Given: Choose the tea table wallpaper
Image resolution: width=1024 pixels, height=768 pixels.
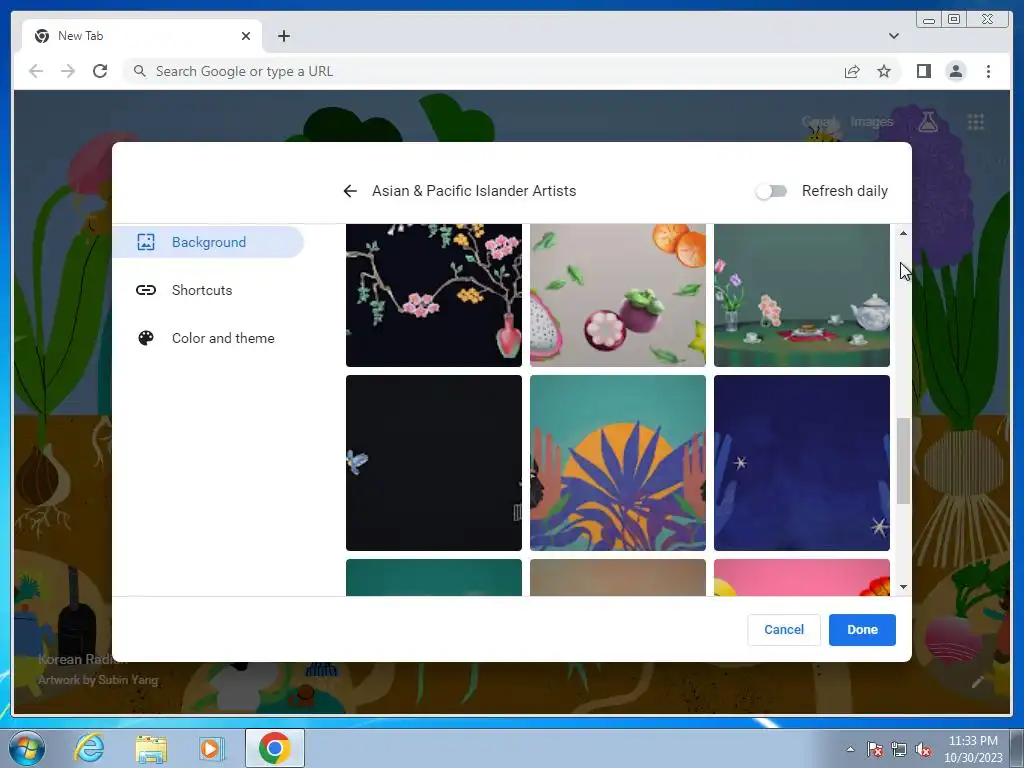Looking at the screenshot, I should (801, 295).
